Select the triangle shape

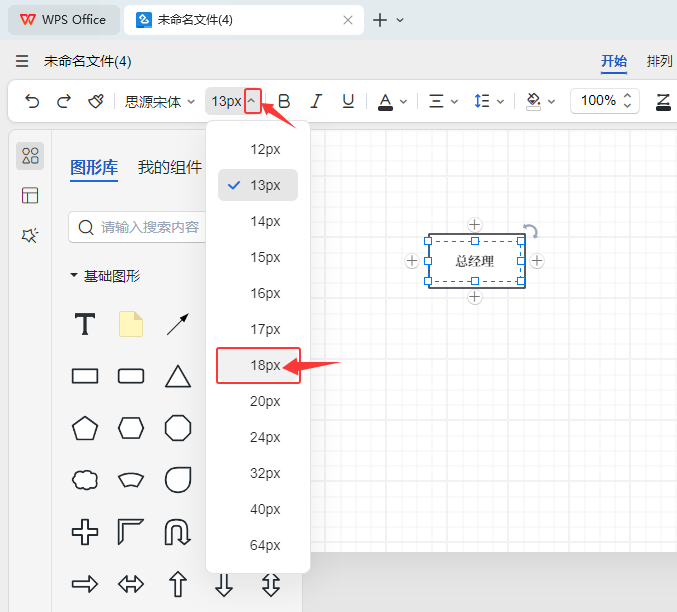coord(178,376)
